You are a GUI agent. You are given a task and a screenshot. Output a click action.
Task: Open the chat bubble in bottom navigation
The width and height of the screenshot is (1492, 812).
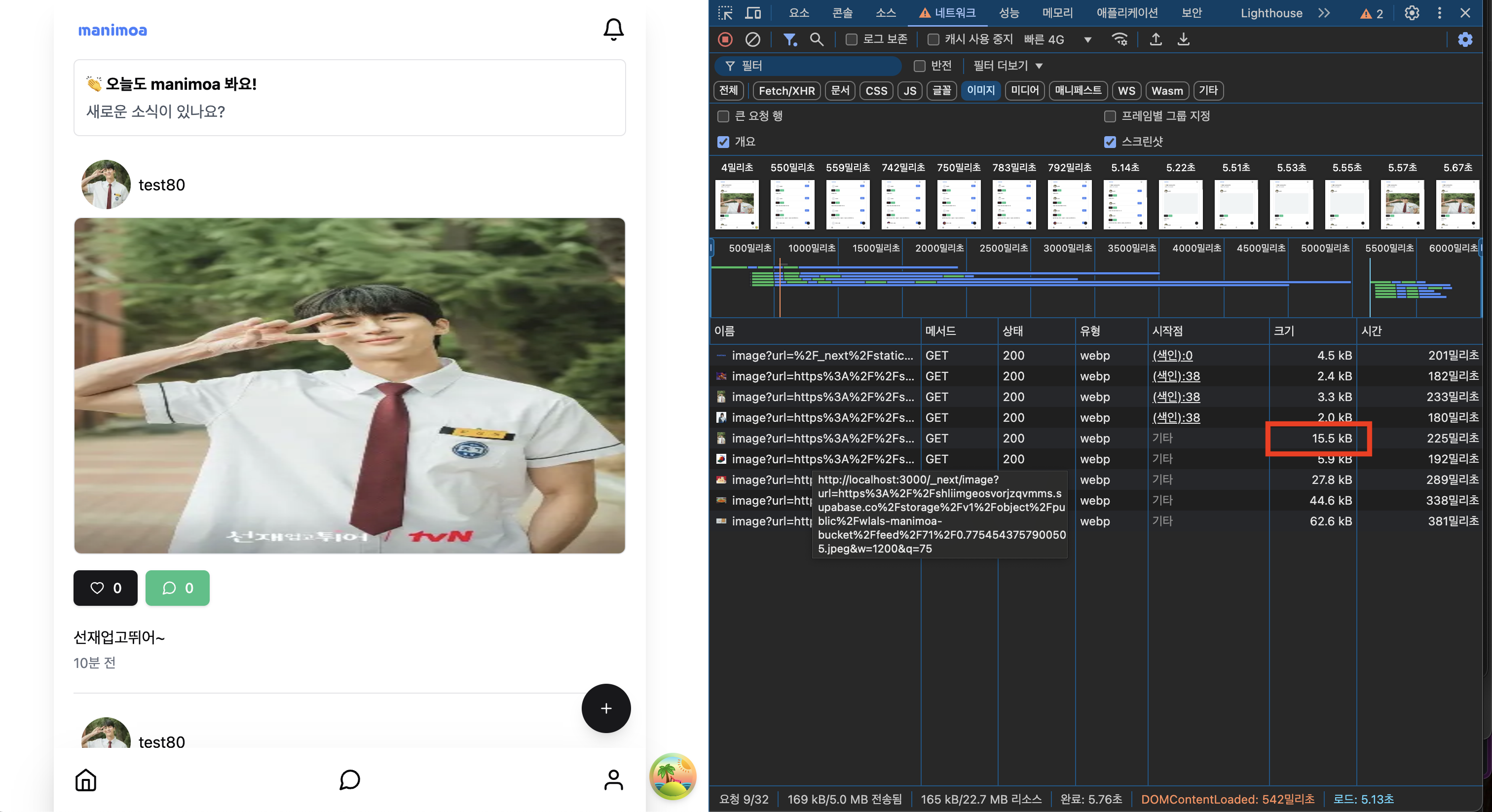point(349,779)
